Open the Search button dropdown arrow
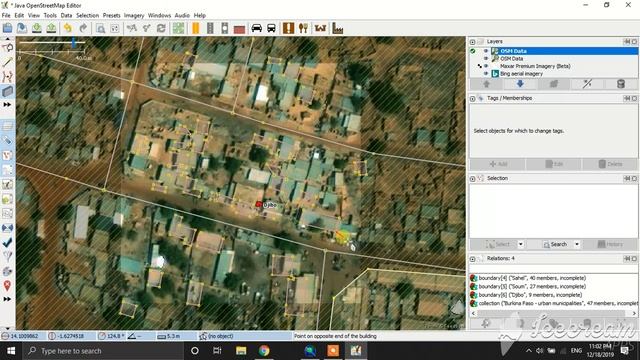 577,244
